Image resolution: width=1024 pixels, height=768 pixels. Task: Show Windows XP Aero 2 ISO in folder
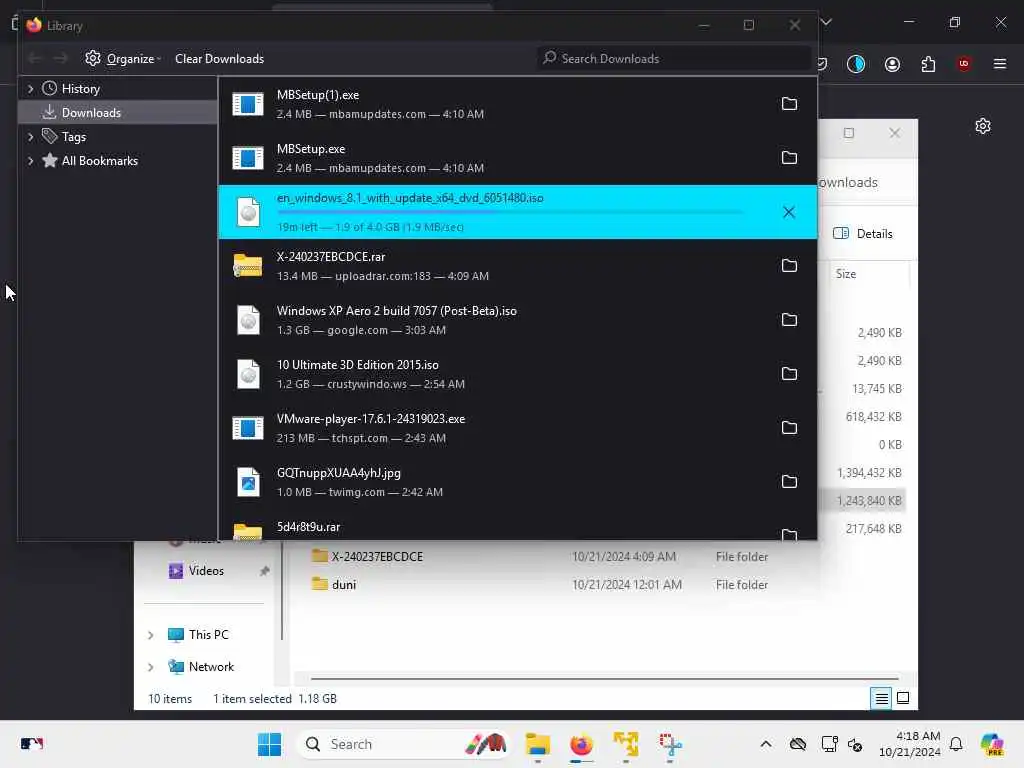point(789,320)
